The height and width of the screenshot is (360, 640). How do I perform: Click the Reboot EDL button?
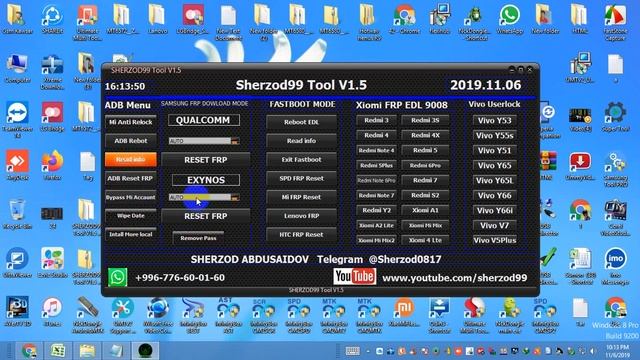[301, 122]
